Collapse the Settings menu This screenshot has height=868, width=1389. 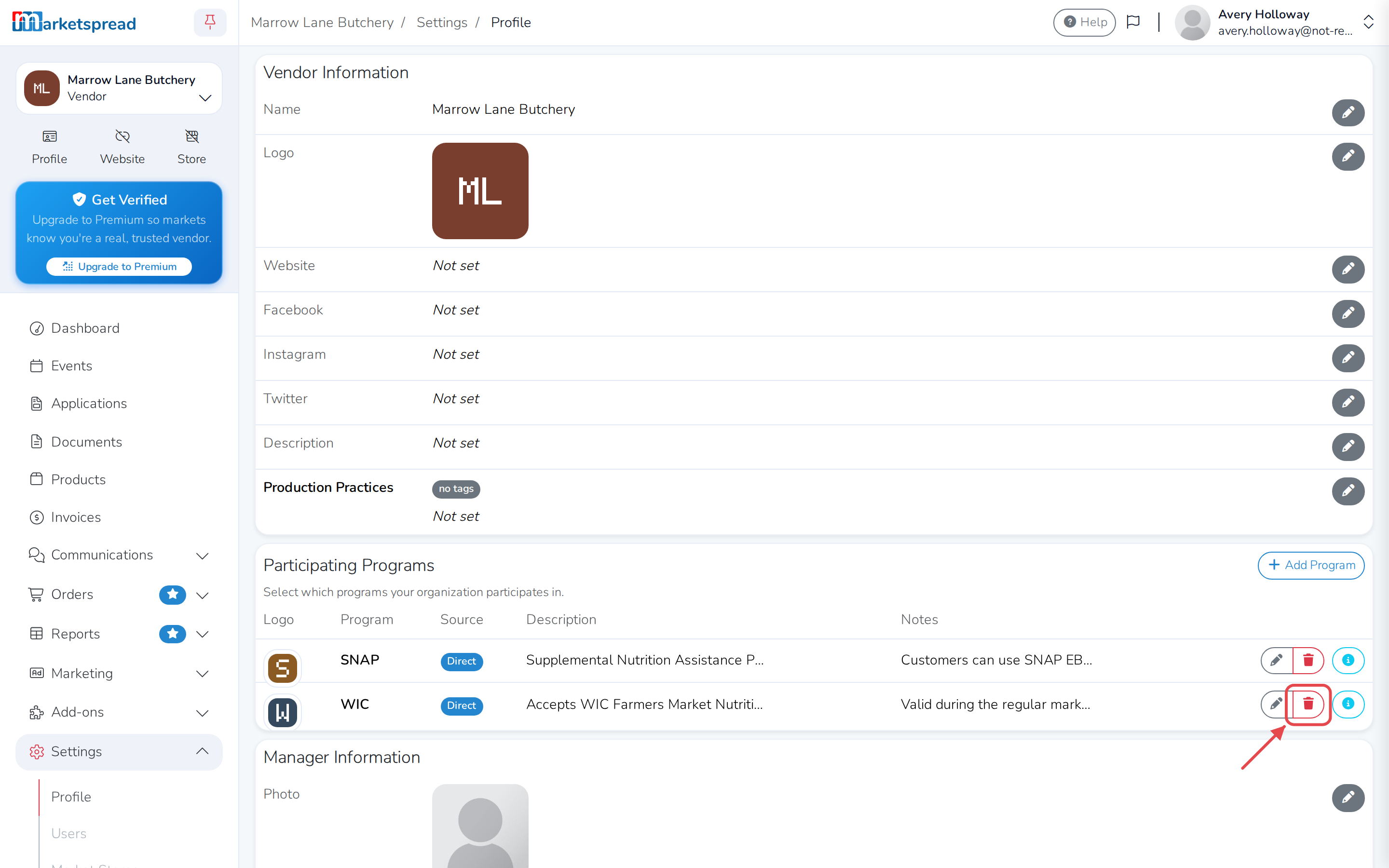(202, 751)
